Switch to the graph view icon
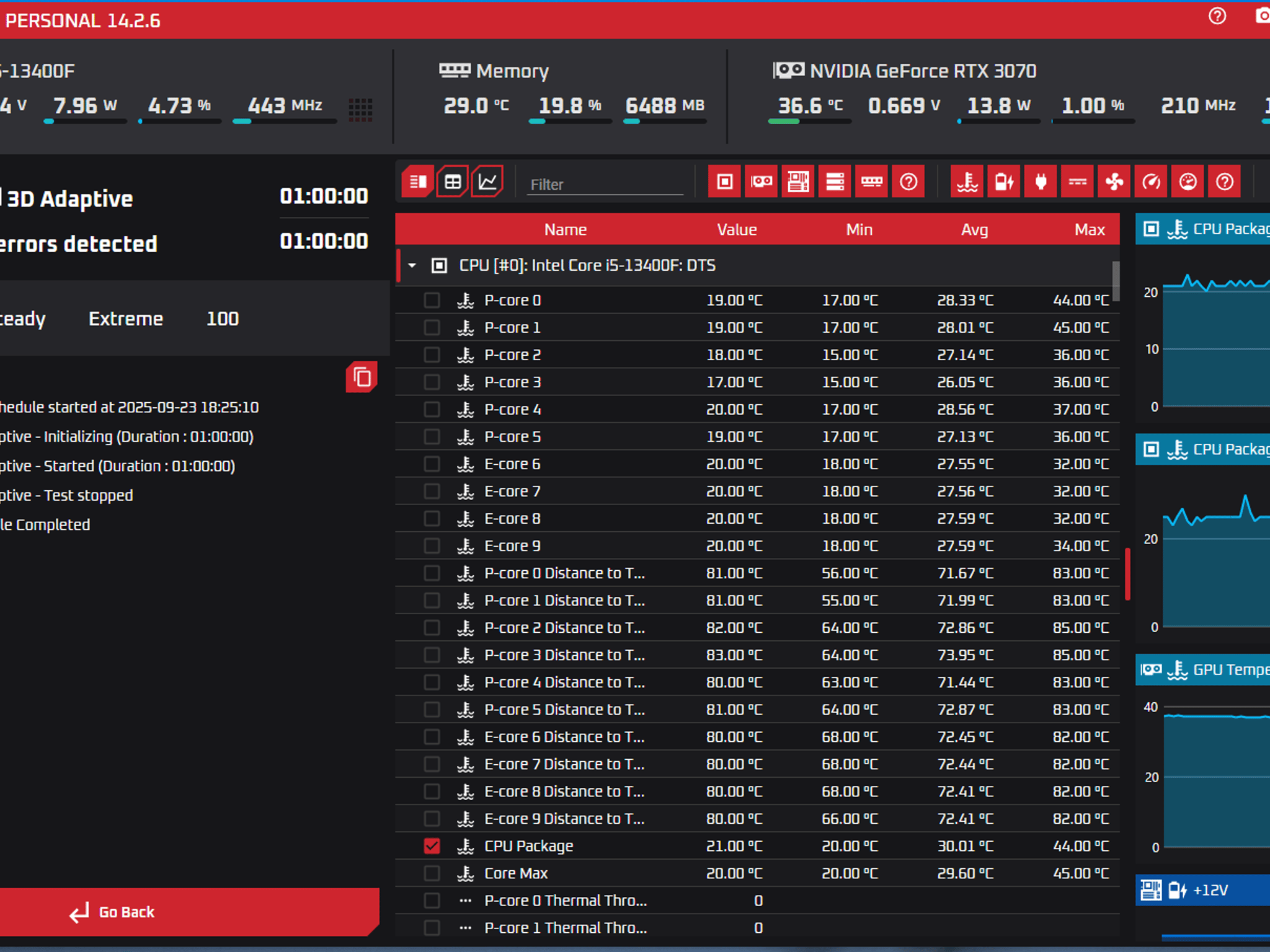The width and height of the screenshot is (1270, 952). pos(487,182)
